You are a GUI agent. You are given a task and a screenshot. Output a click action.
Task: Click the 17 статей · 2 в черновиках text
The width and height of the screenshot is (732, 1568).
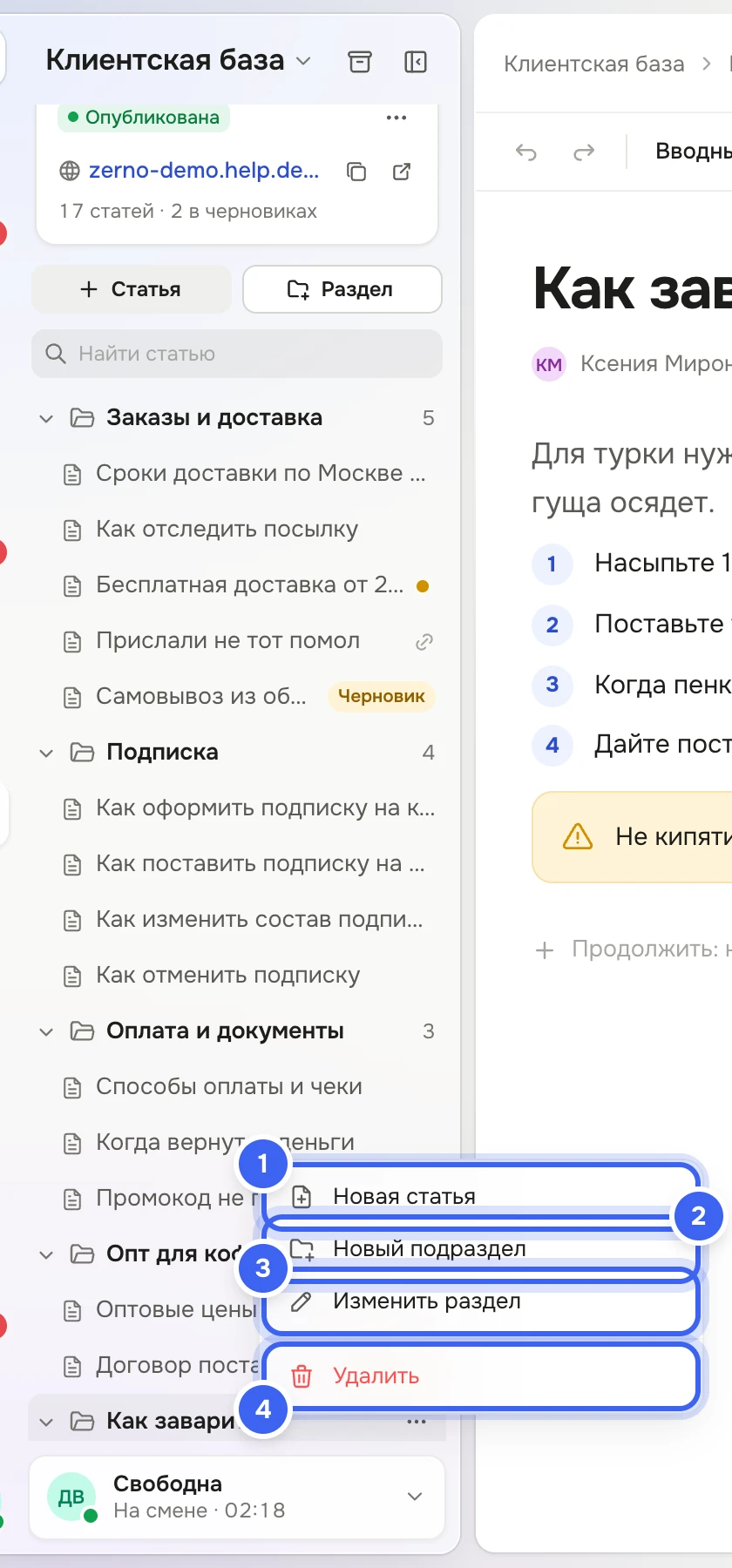pos(188,211)
